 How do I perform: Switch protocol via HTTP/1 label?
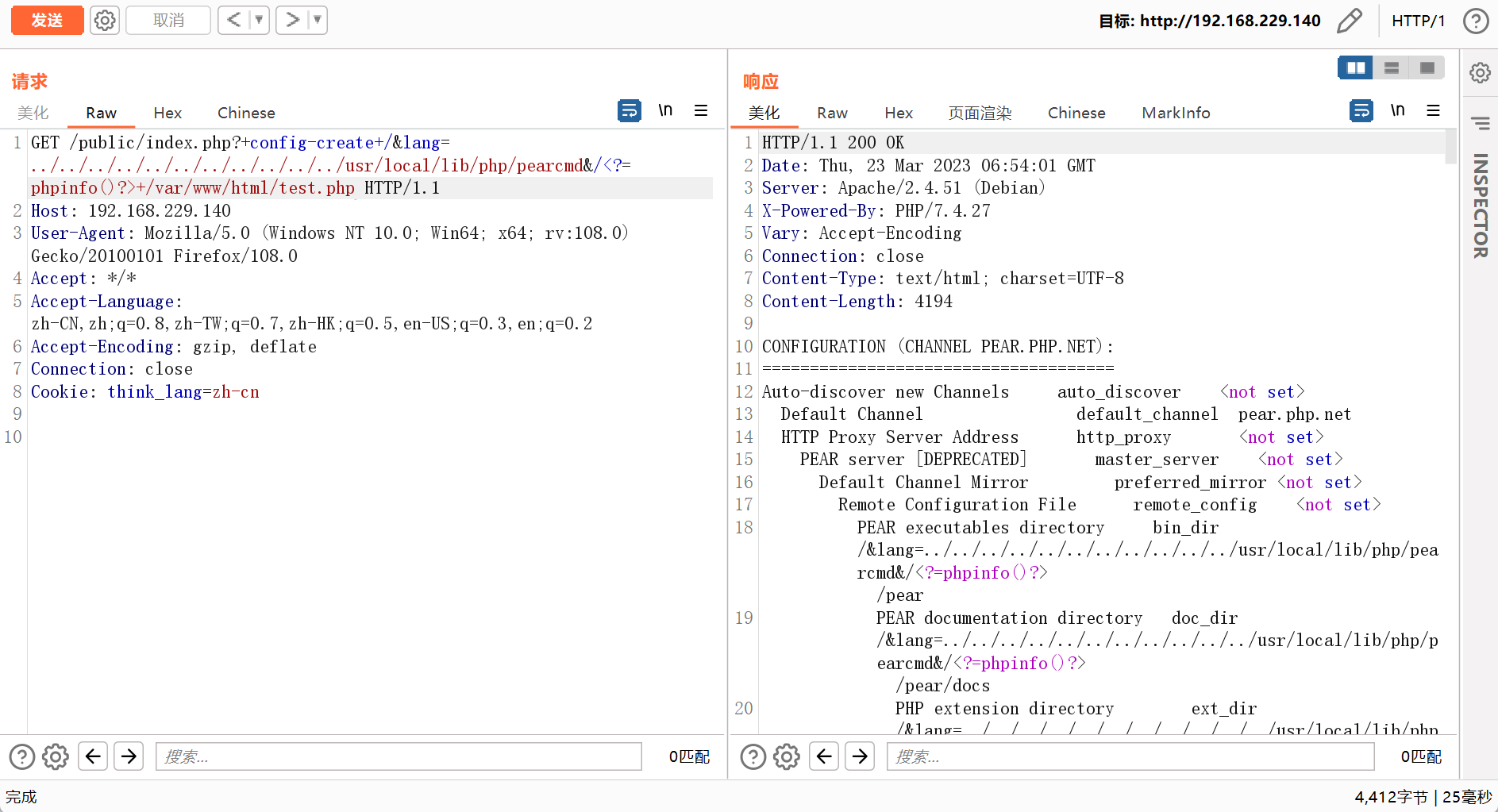pyautogui.click(x=1418, y=21)
